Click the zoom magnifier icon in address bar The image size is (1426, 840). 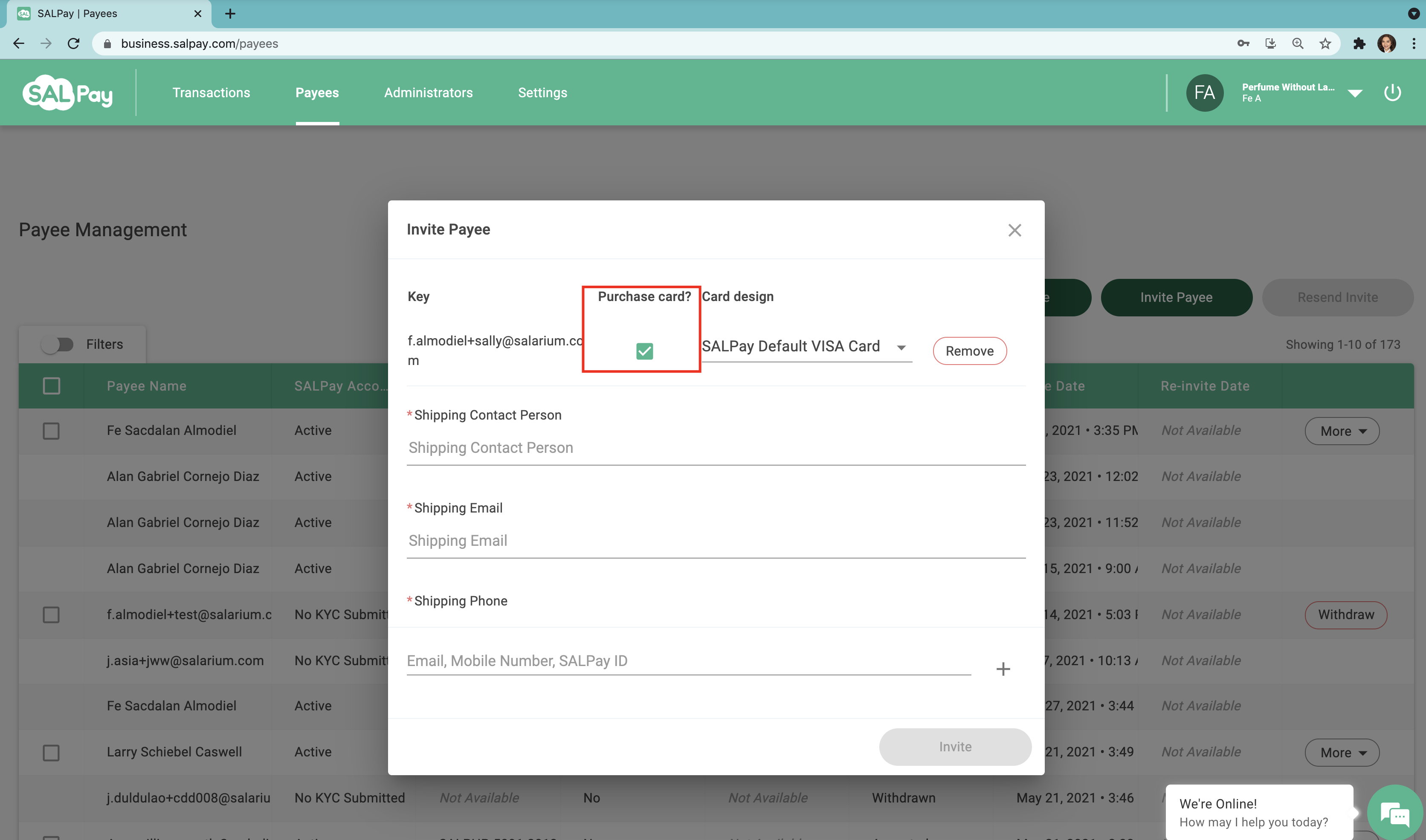point(1298,43)
